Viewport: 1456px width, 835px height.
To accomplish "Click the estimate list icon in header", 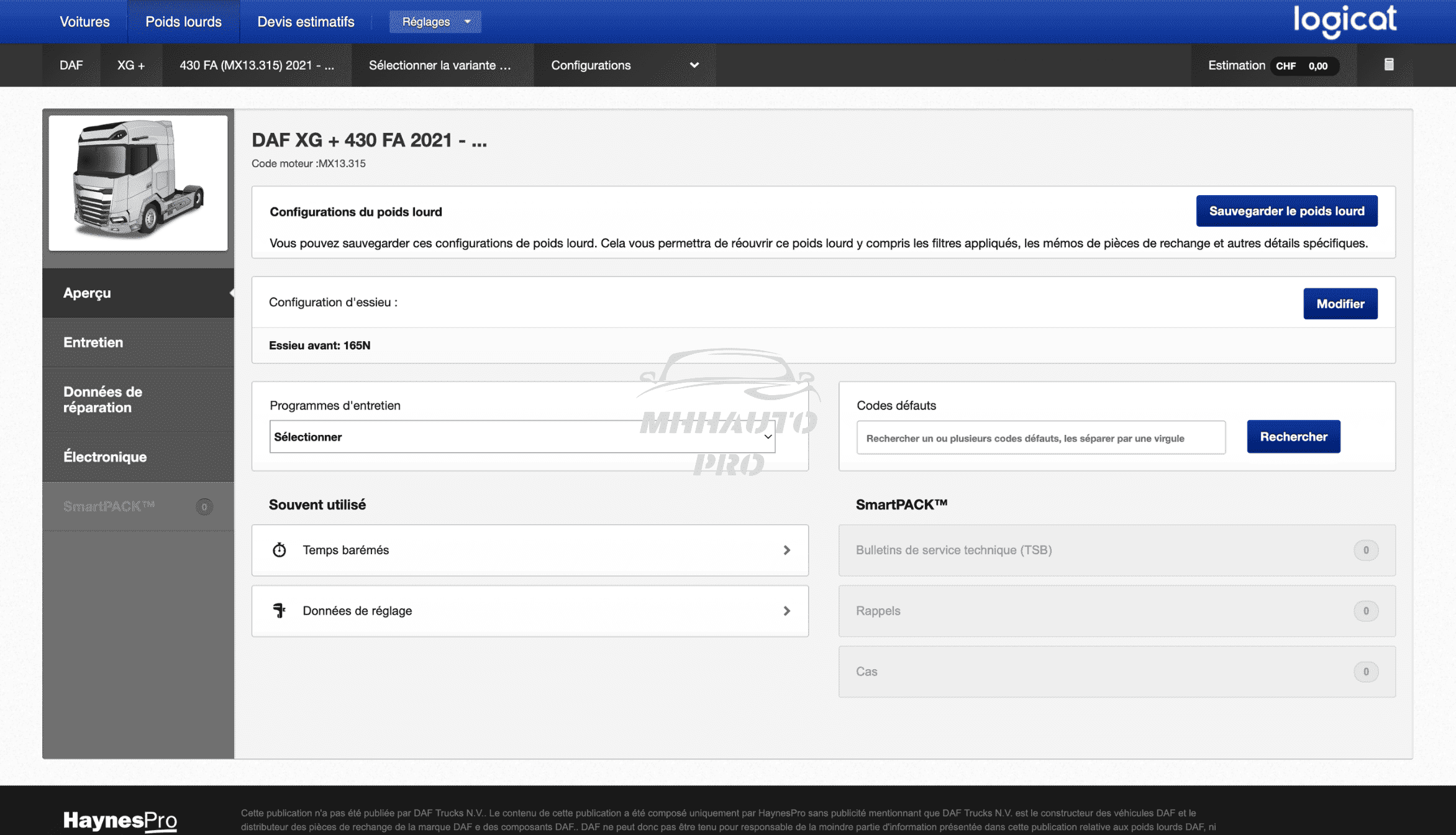I will [x=1389, y=65].
